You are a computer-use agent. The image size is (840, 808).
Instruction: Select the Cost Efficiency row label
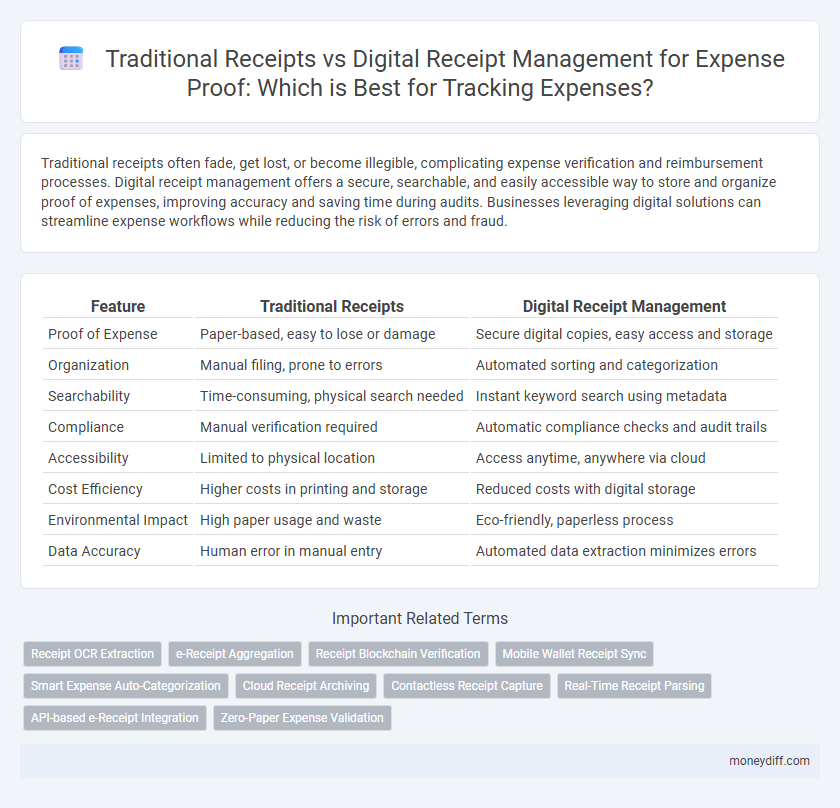coord(95,489)
